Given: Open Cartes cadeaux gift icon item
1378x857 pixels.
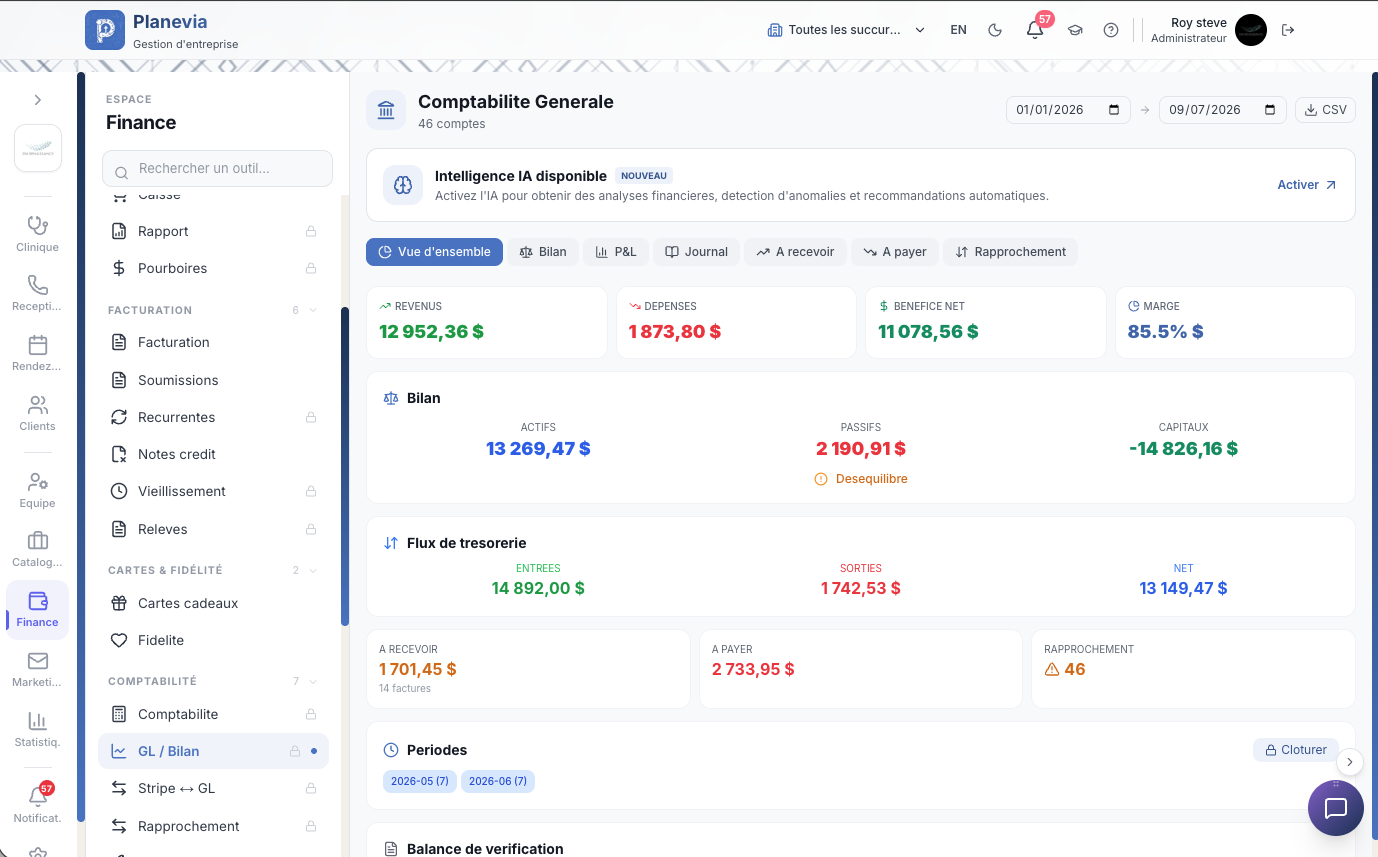Looking at the screenshot, I should click(x=214, y=603).
